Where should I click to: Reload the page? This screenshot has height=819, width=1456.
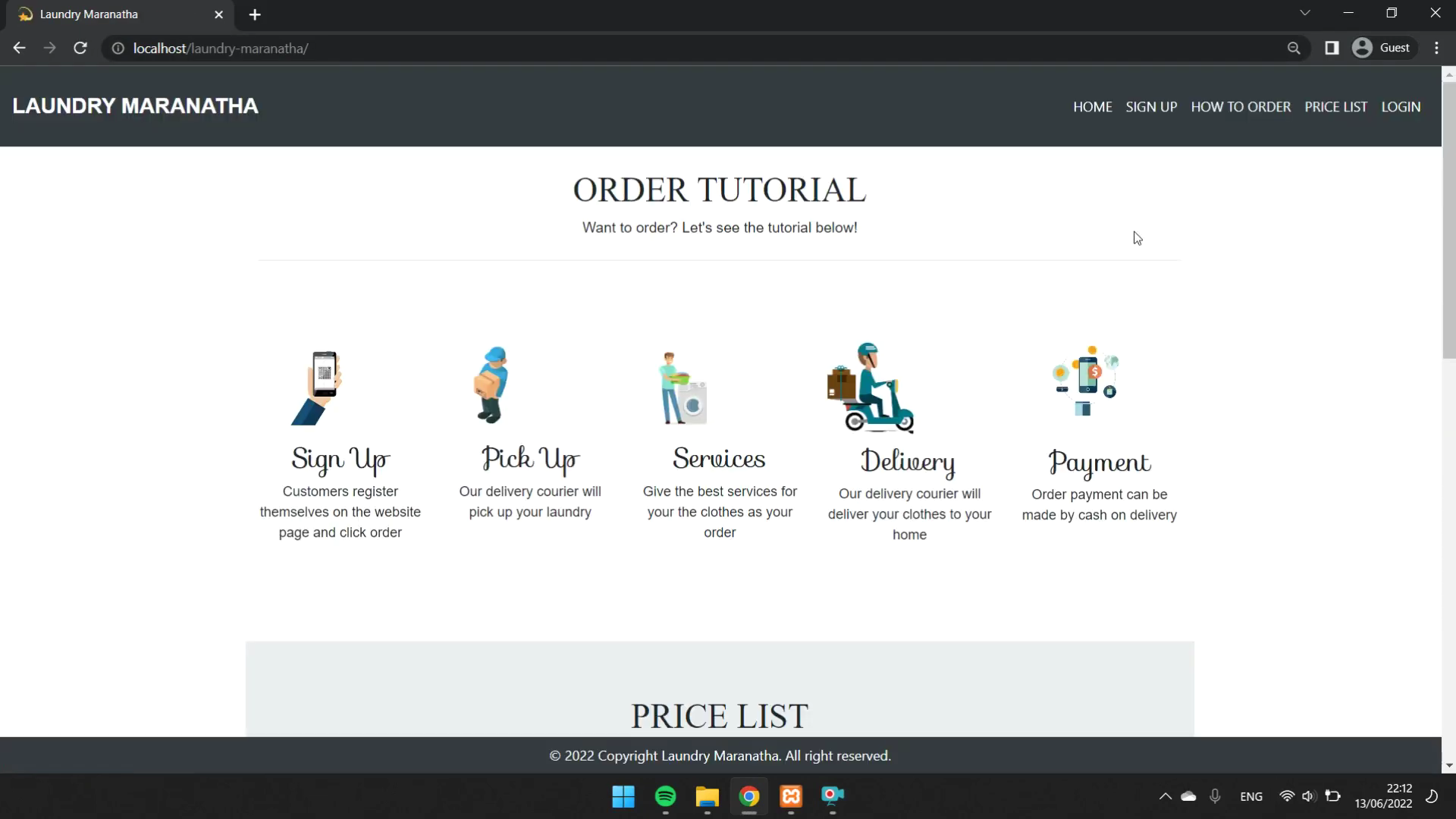click(80, 48)
